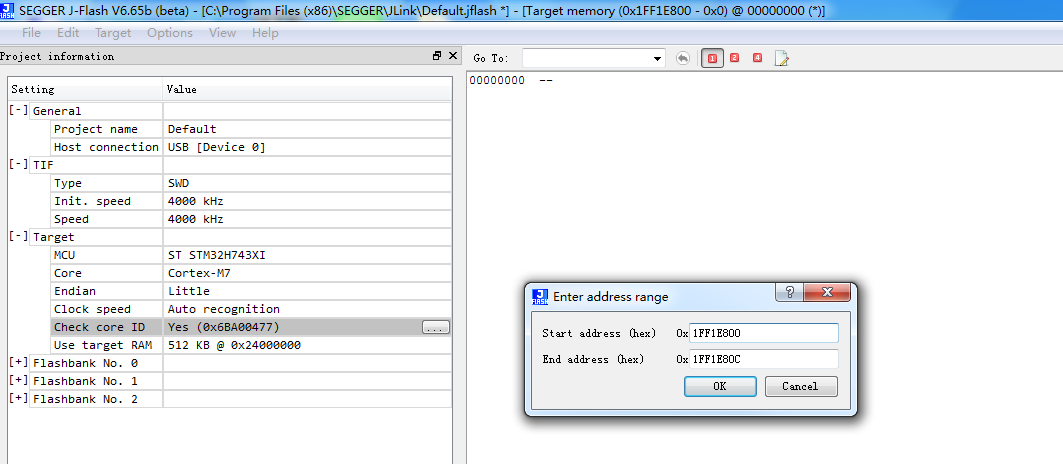Viewport: 1063px width, 464px height.
Task: Select the 1-byte view icon
Action: click(x=712, y=58)
